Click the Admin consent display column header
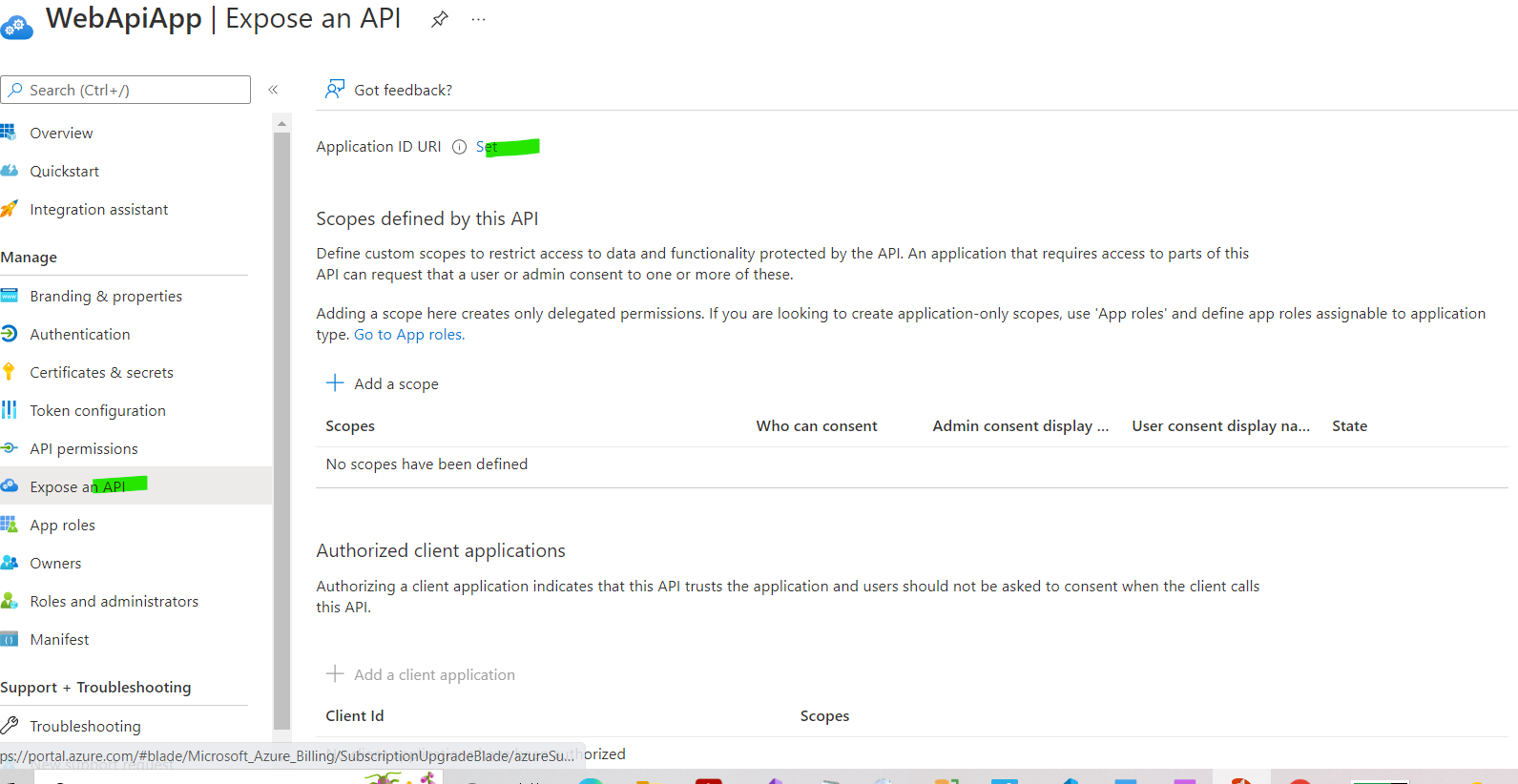Viewport: 1518px width, 784px height. [x=1021, y=426]
